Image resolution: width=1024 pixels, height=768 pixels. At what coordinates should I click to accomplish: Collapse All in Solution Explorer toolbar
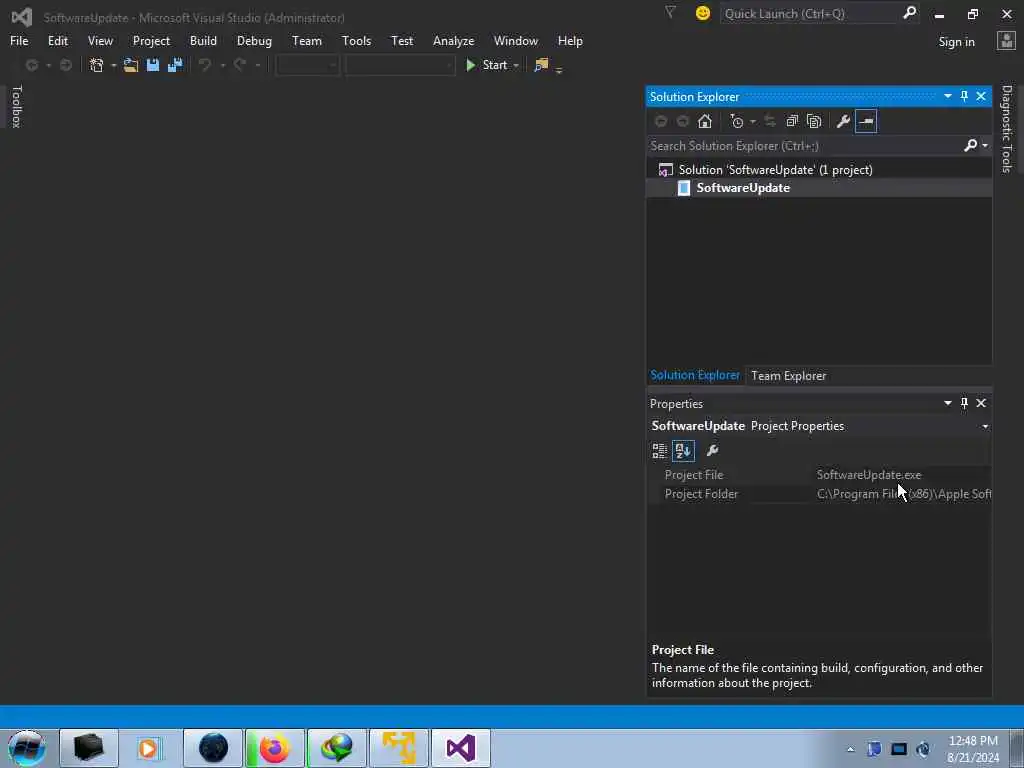[x=792, y=121]
